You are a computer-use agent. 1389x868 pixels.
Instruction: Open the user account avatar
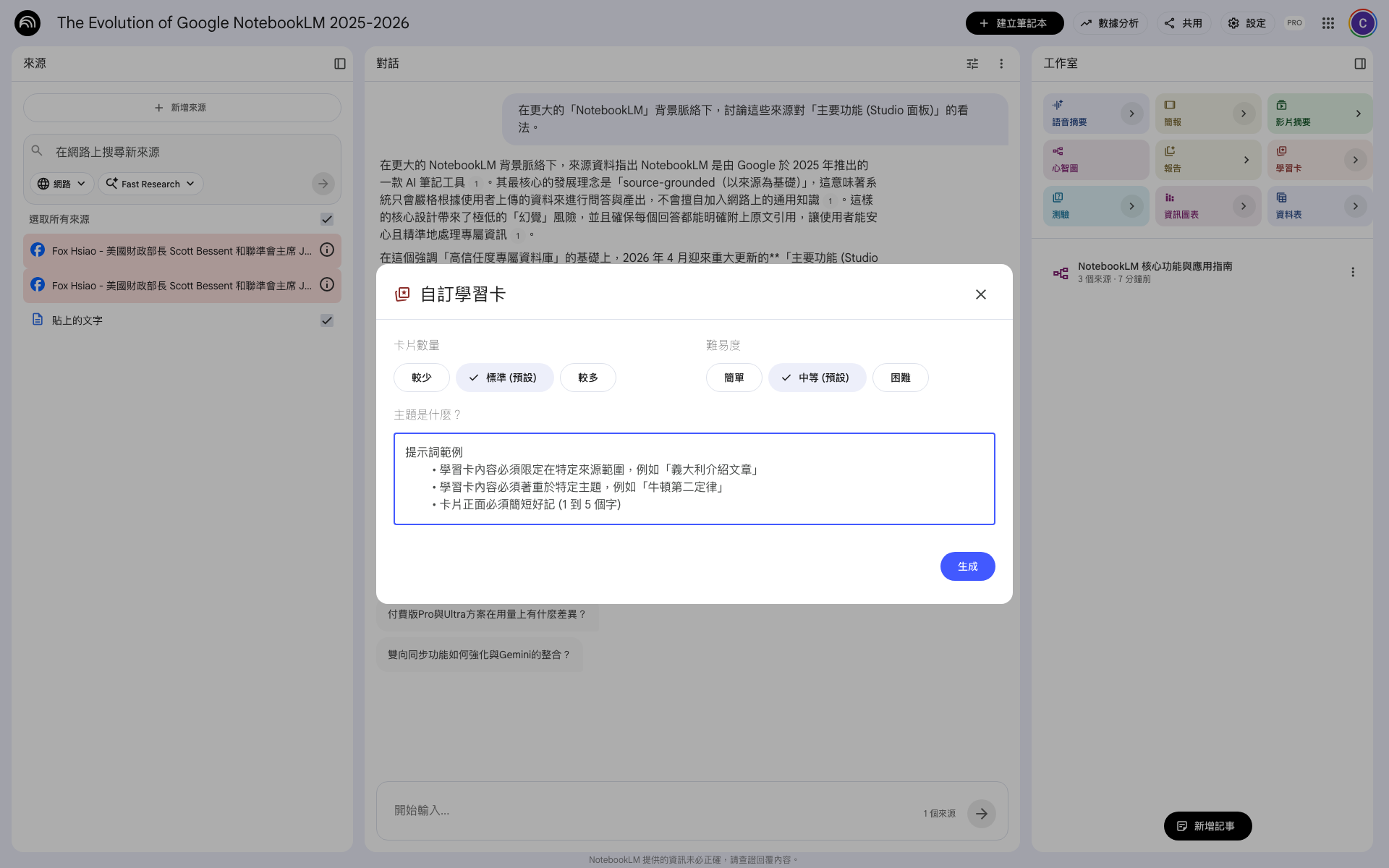click(1362, 23)
